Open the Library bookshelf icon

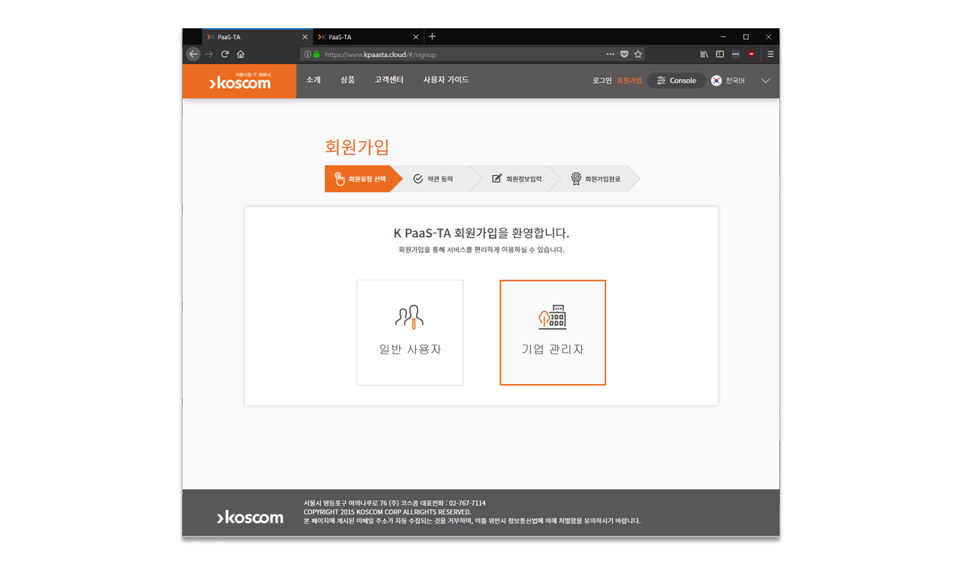point(704,54)
